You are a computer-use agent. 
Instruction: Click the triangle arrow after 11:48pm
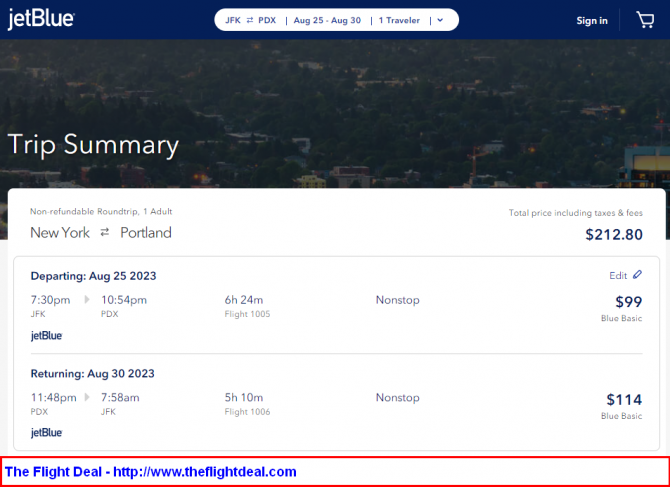pos(87,397)
